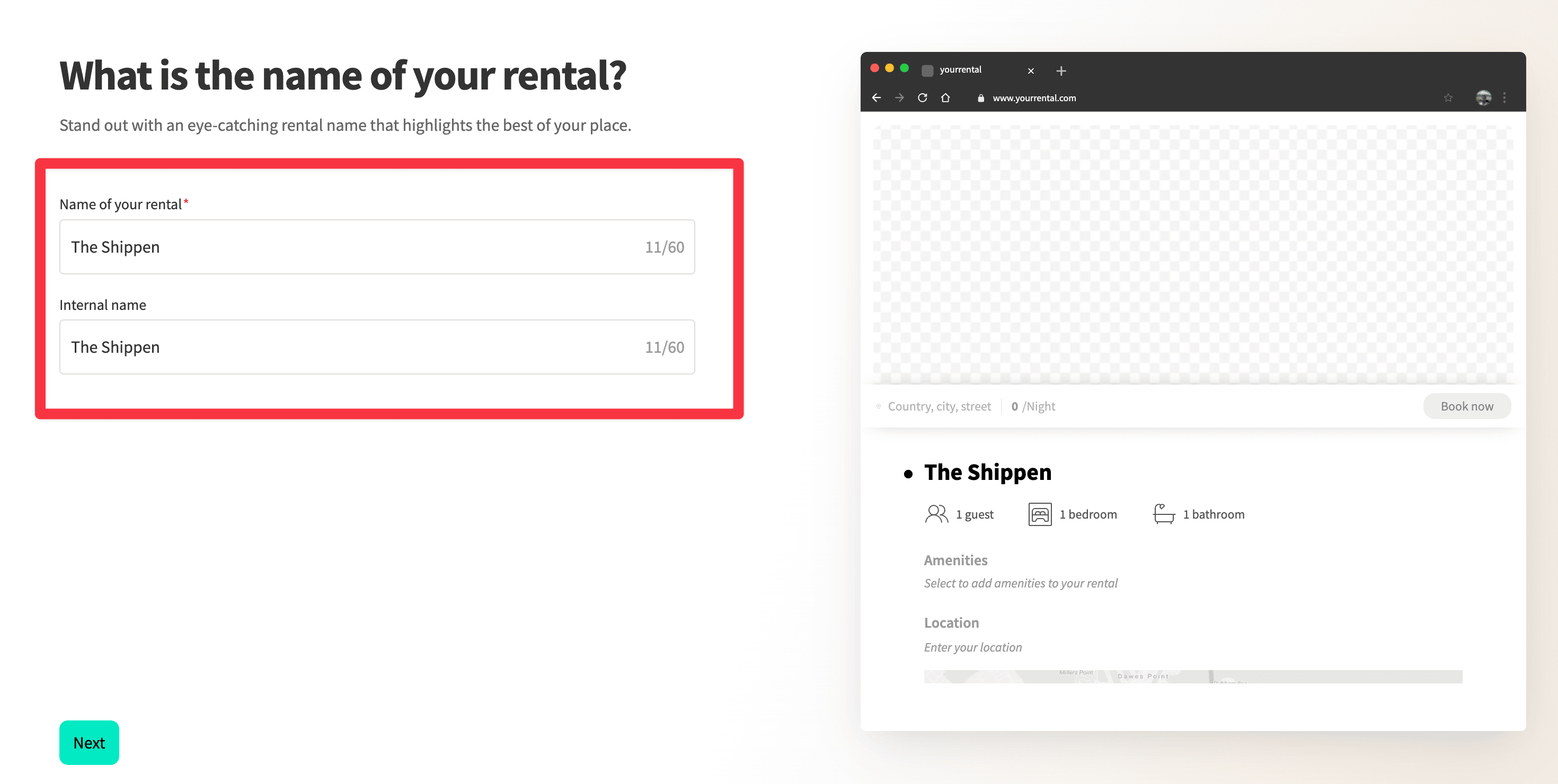
Task: Click the Book now button
Action: pos(1467,406)
